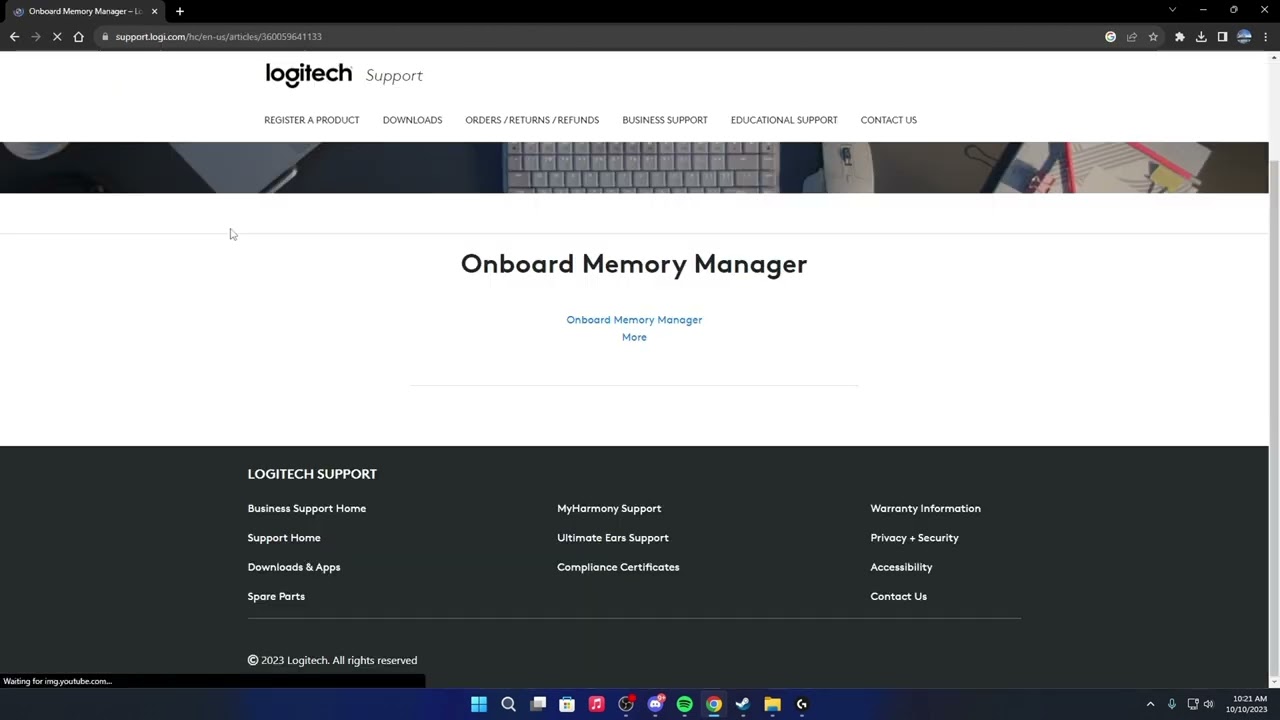Viewport: 1280px width, 720px height.
Task: Open the Chrome extensions puzzle menu
Action: click(1180, 37)
